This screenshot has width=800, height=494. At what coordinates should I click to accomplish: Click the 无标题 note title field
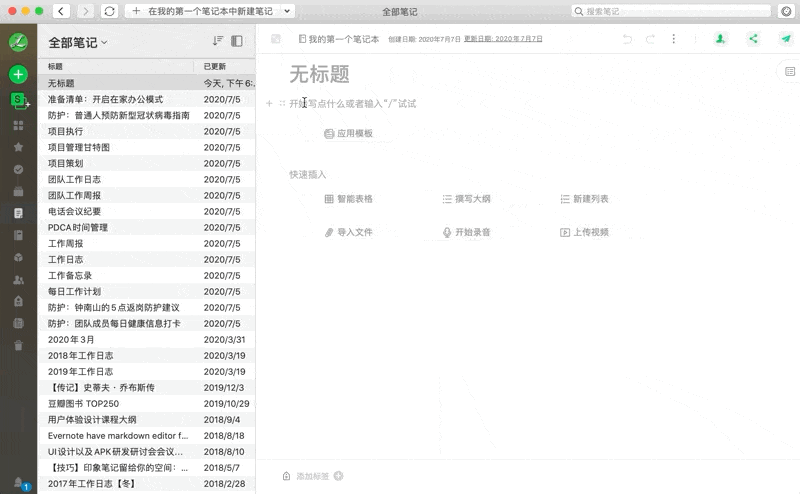(x=319, y=75)
